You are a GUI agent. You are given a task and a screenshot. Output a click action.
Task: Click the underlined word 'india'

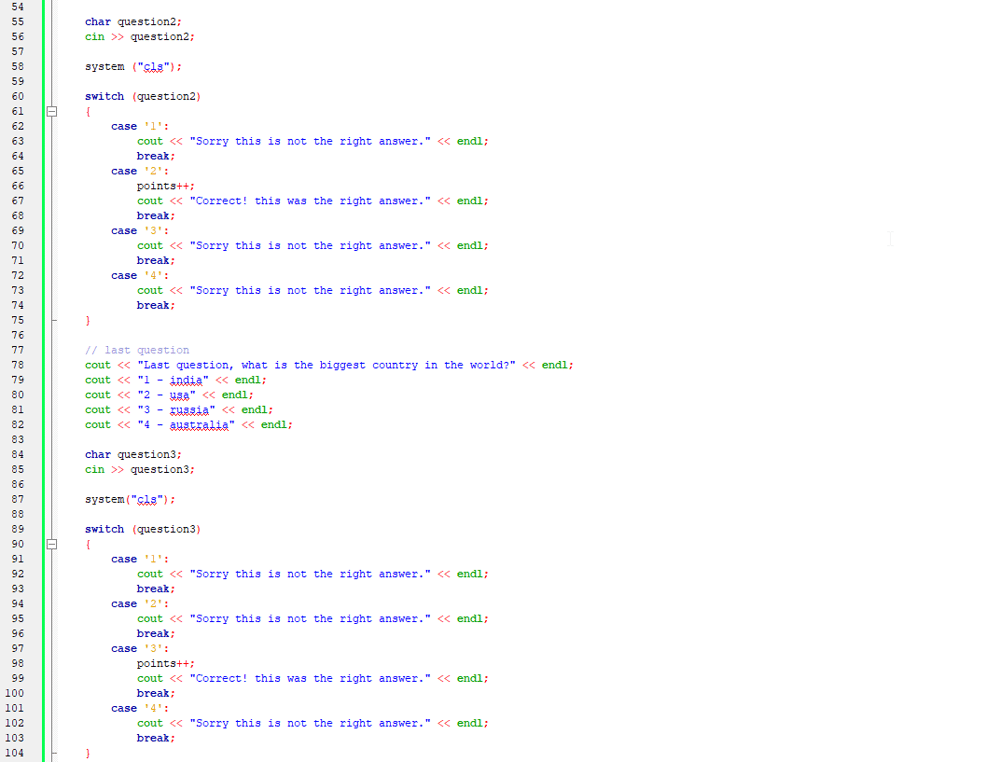[x=186, y=380]
